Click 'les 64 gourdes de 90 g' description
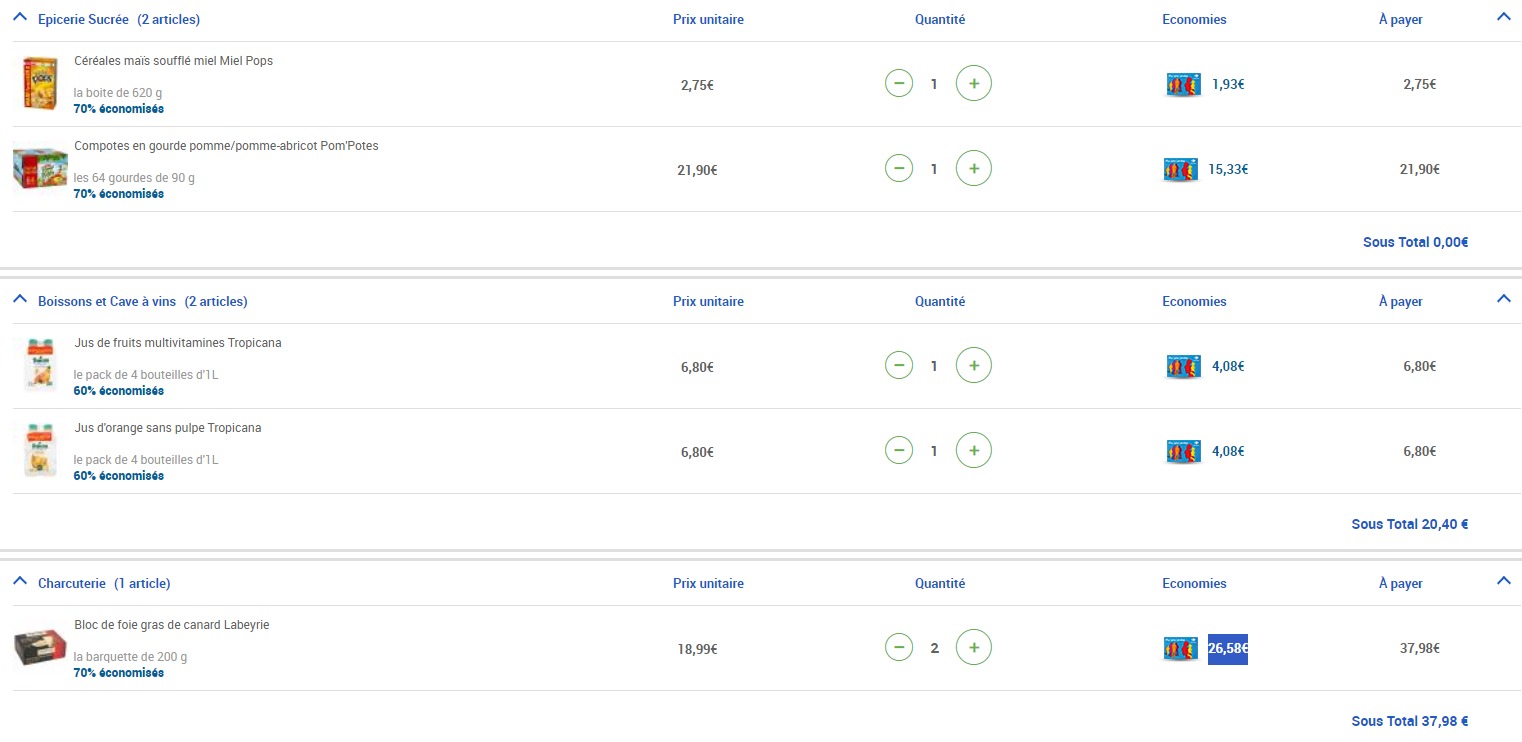 point(134,178)
